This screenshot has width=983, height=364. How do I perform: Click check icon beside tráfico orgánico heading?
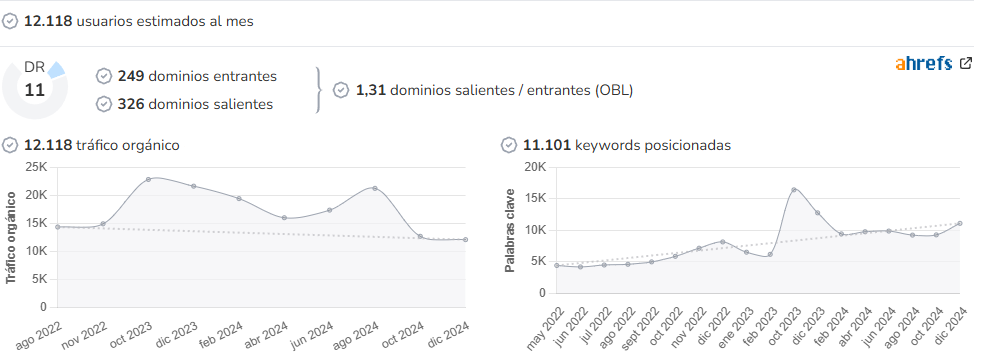tap(9, 145)
